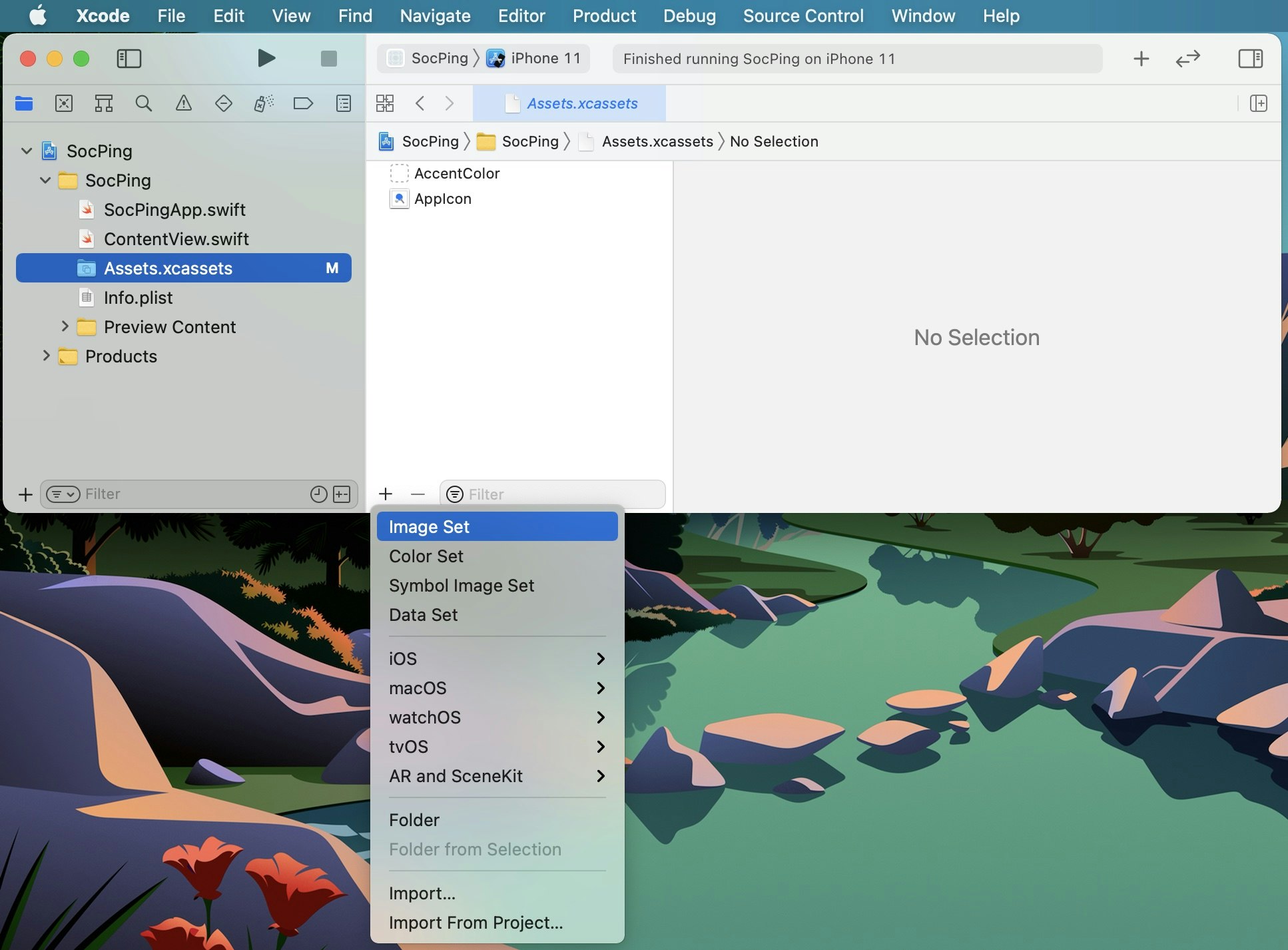
Task: Go forward in editor history
Action: tap(450, 103)
